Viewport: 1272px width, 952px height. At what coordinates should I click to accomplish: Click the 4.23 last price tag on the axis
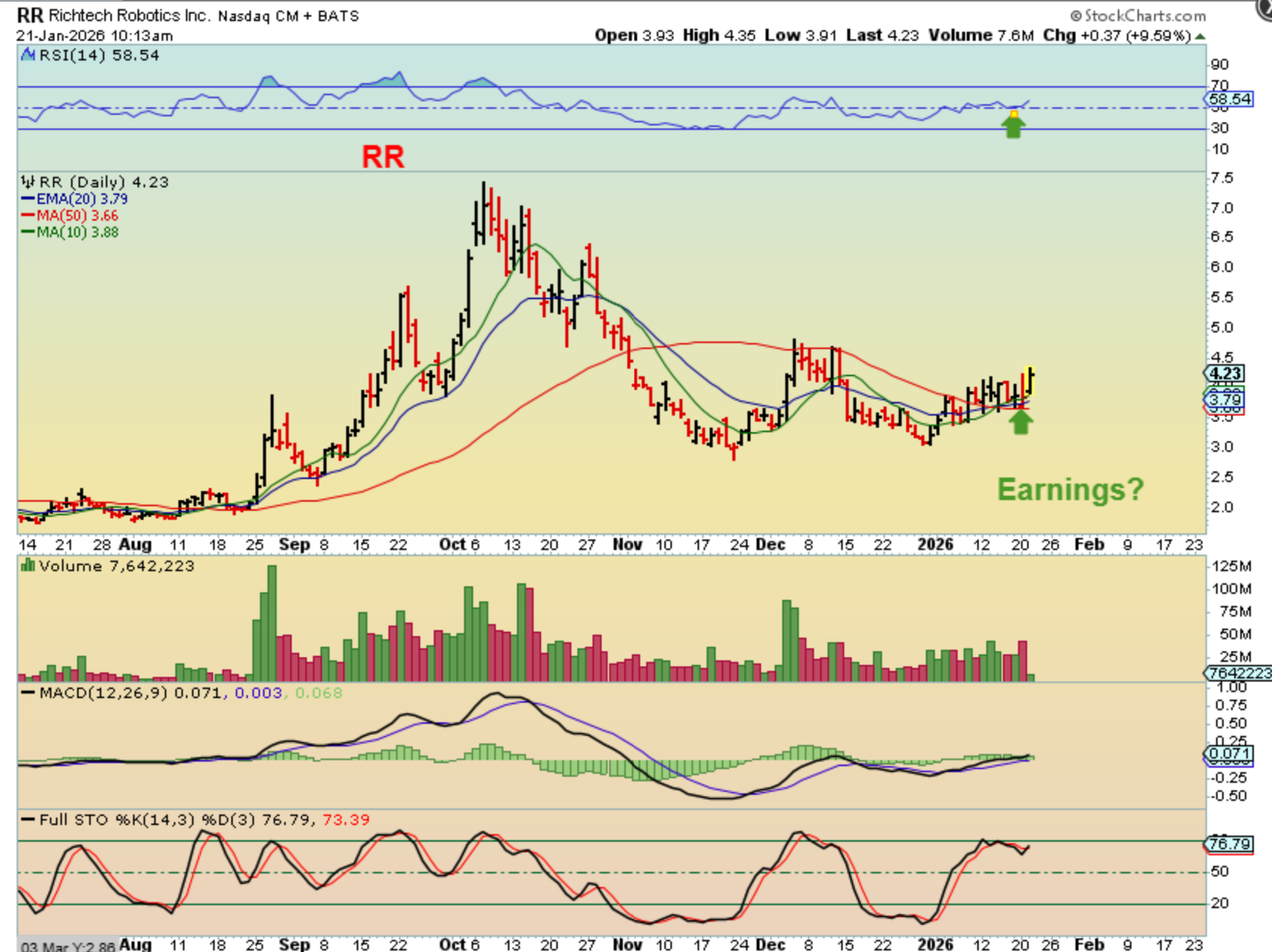pos(1224,373)
